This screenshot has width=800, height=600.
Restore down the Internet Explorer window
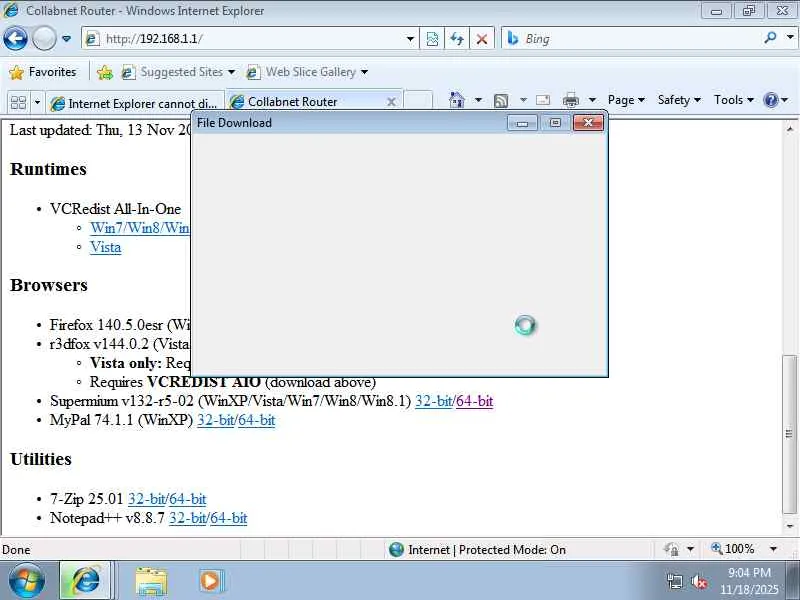click(x=748, y=10)
